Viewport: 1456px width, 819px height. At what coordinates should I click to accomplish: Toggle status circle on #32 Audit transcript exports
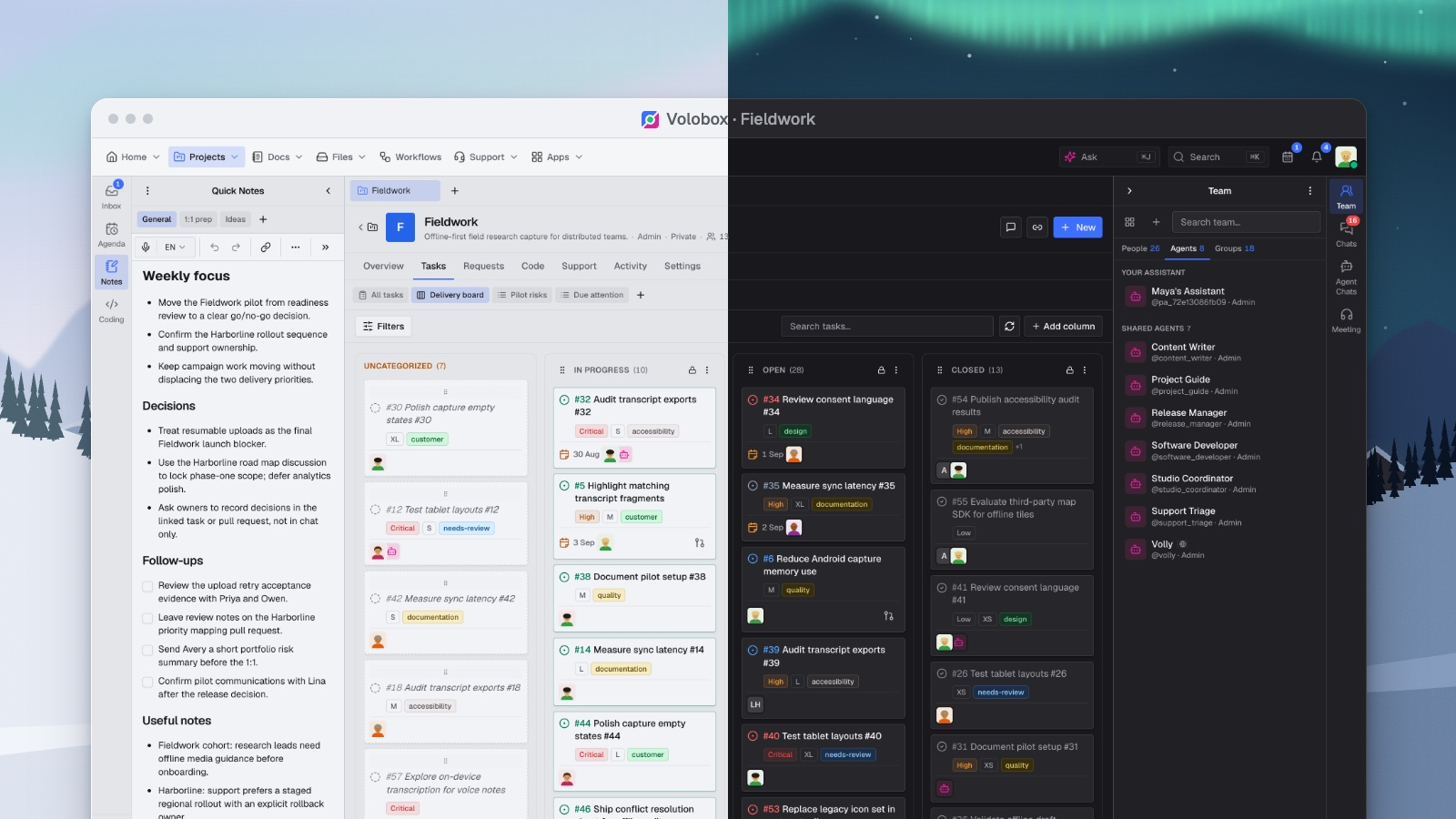coord(565,399)
